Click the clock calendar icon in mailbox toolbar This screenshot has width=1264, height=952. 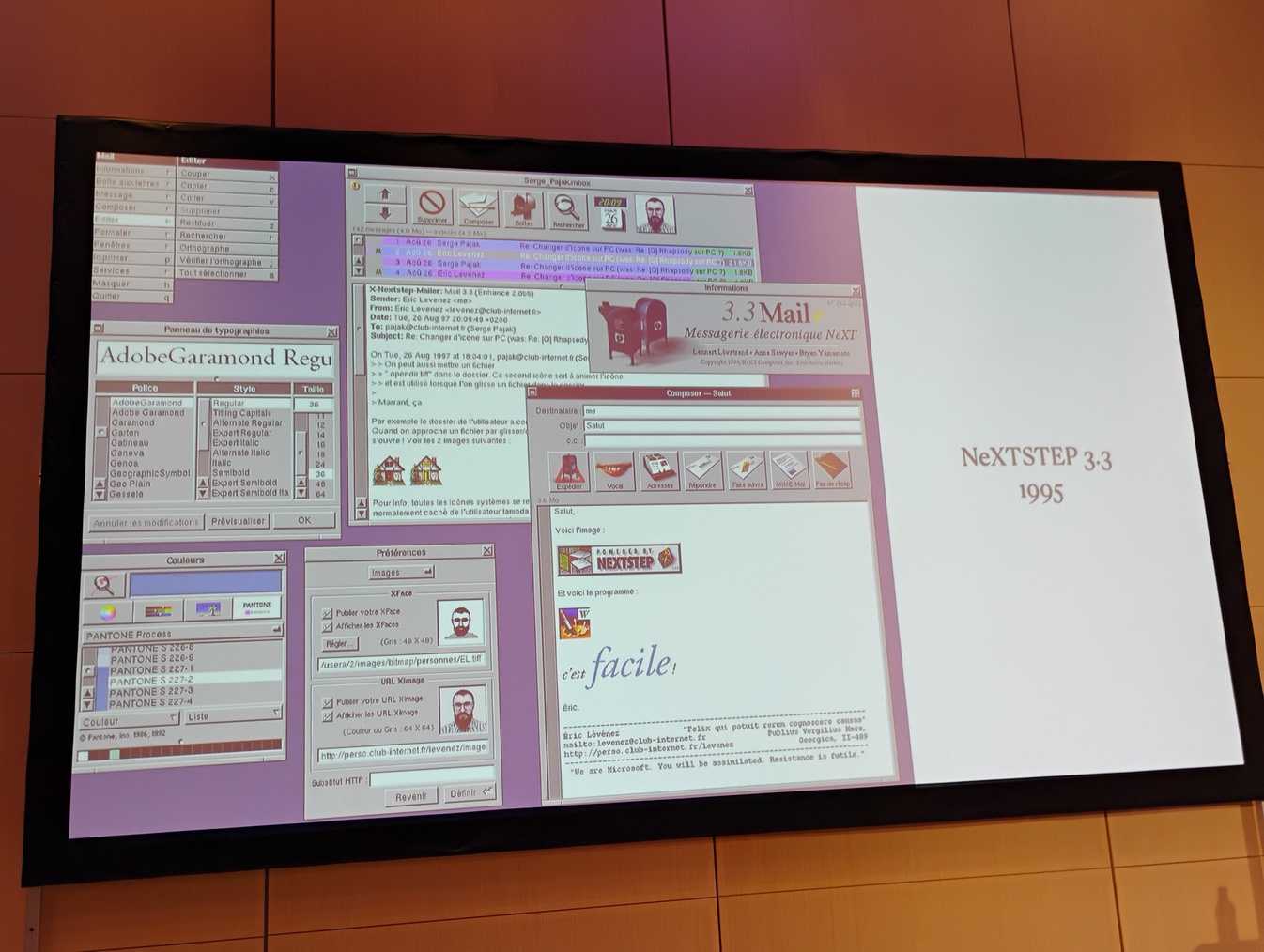(610, 214)
